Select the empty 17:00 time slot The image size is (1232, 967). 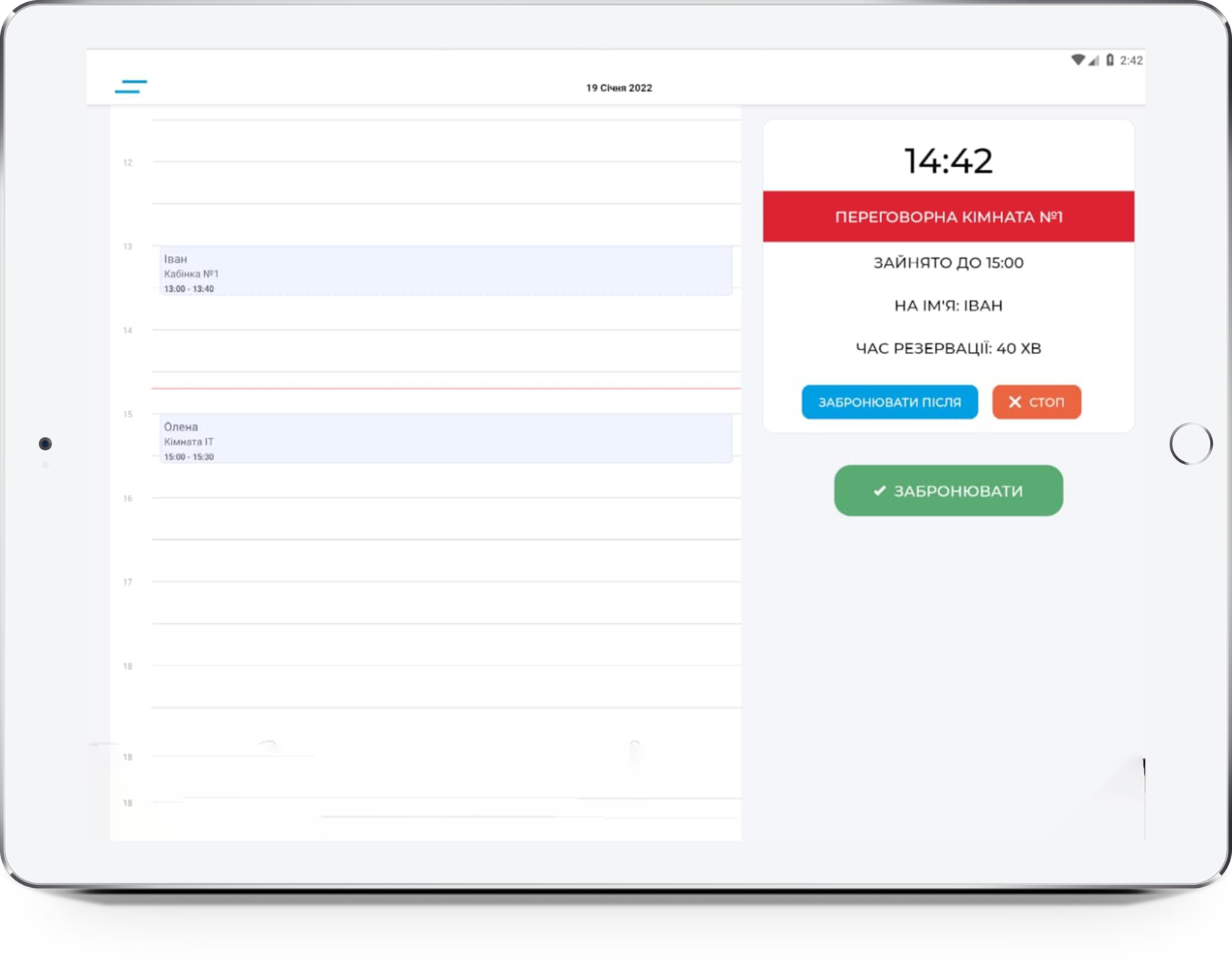[x=445, y=603]
